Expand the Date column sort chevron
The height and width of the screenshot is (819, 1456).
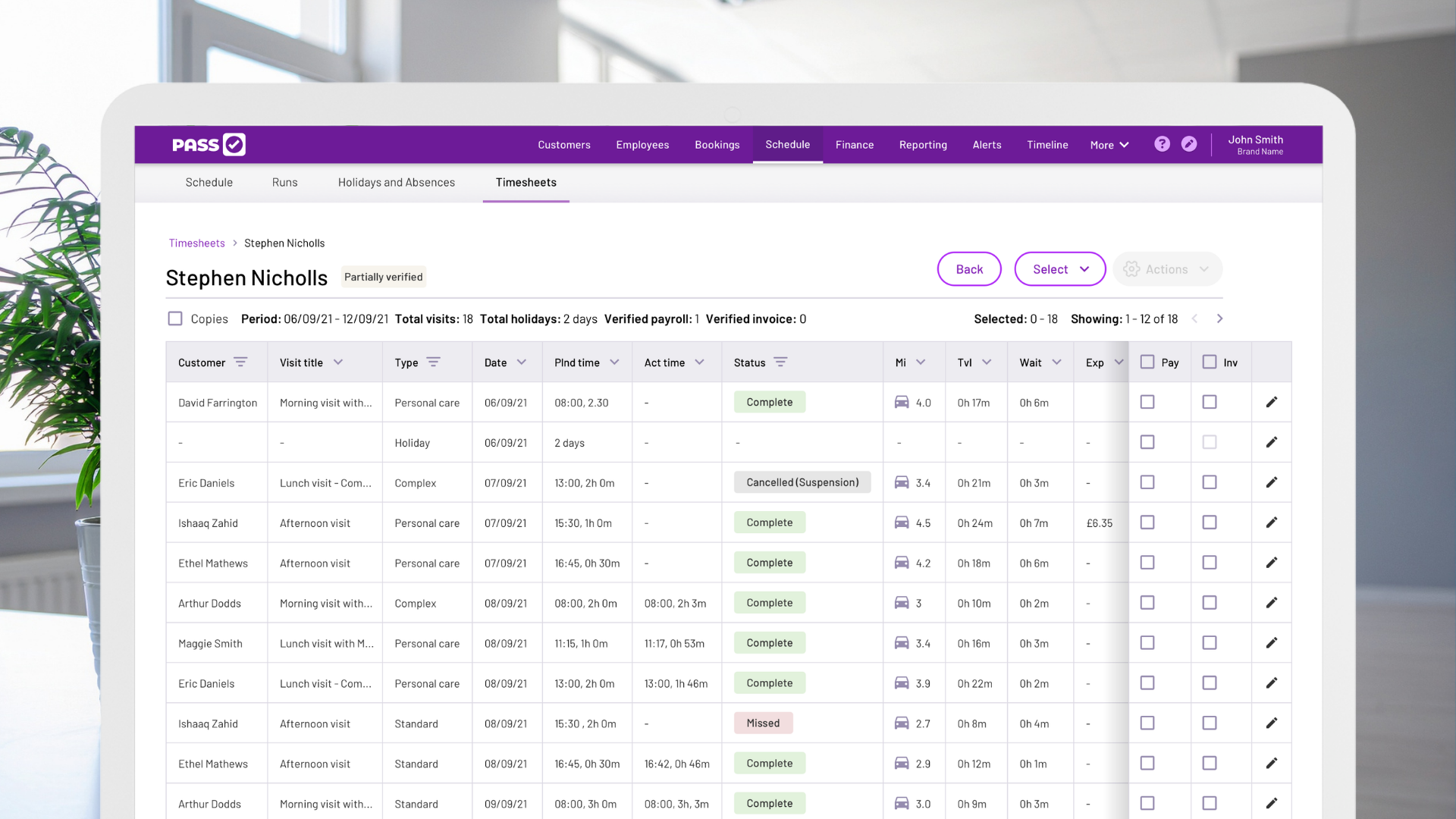click(x=522, y=362)
